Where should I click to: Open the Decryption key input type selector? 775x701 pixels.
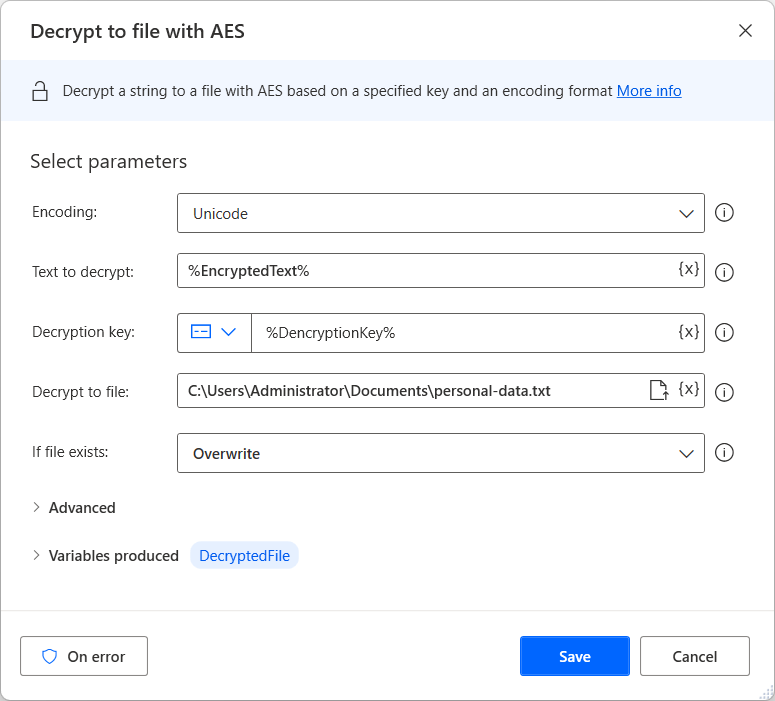[214, 332]
